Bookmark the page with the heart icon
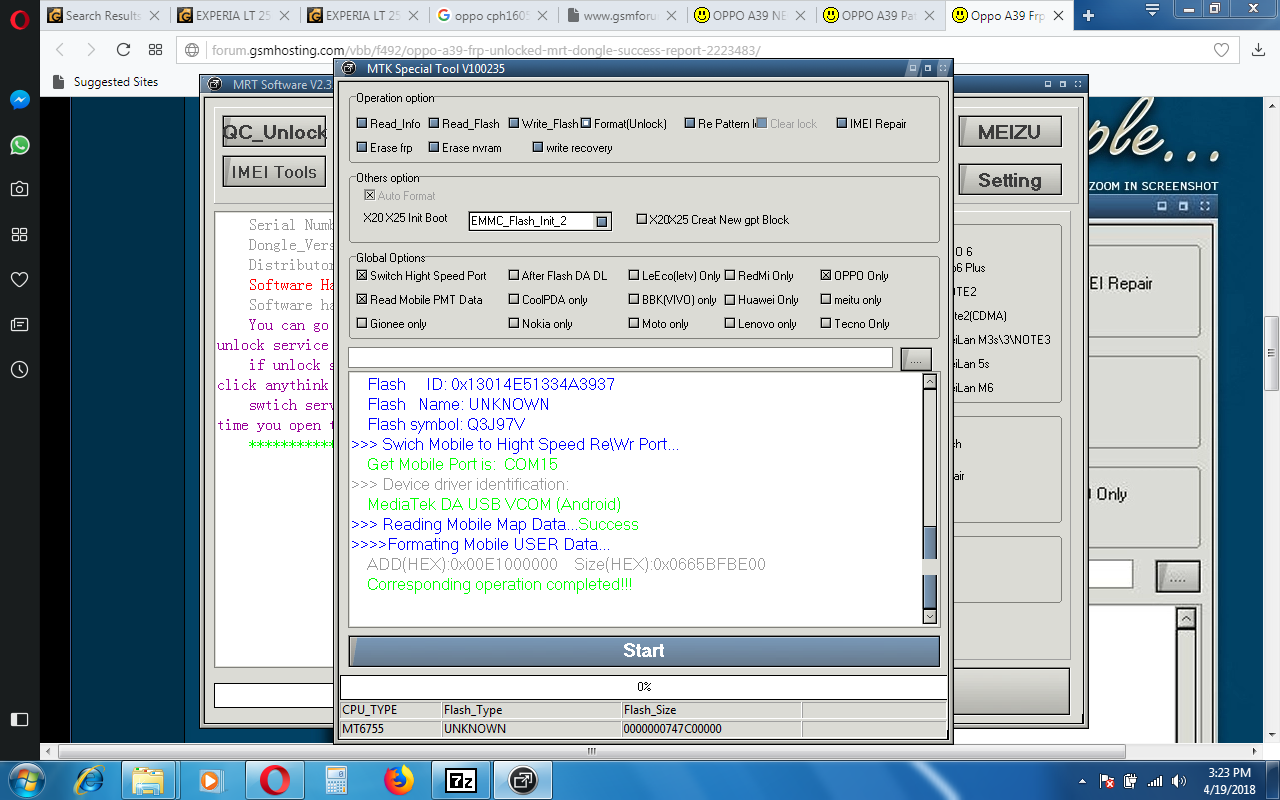The image size is (1280, 800). click(1221, 50)
